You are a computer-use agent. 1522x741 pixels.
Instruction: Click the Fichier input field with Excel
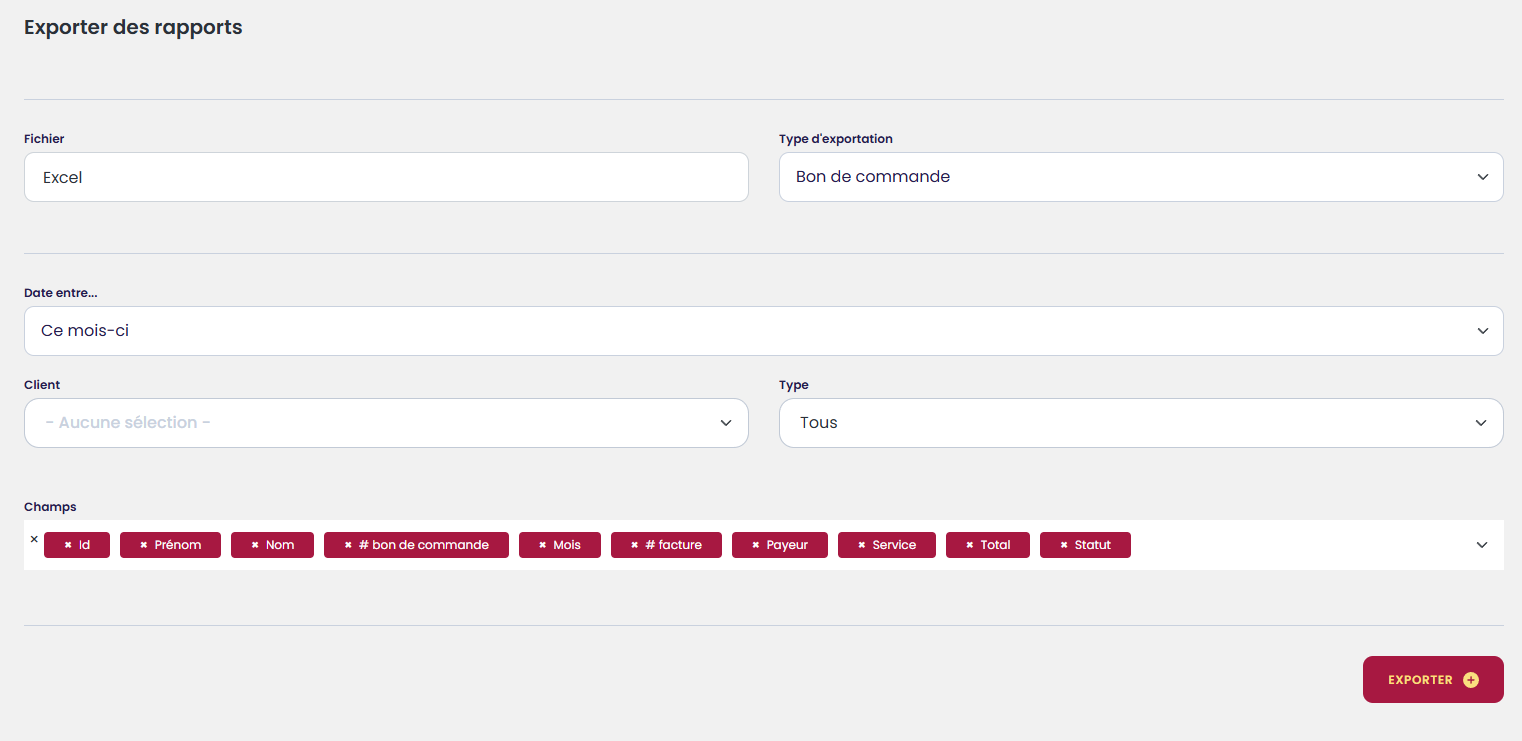tap(386, 177)
